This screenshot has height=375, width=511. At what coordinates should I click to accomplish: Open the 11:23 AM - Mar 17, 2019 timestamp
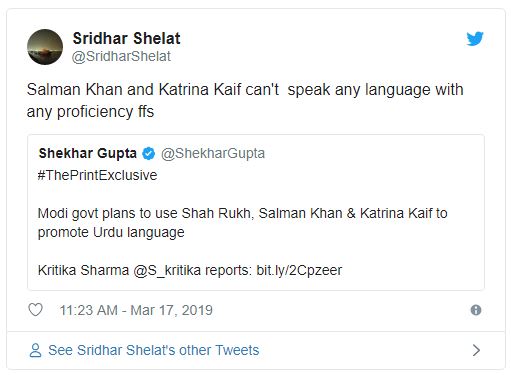136,310
